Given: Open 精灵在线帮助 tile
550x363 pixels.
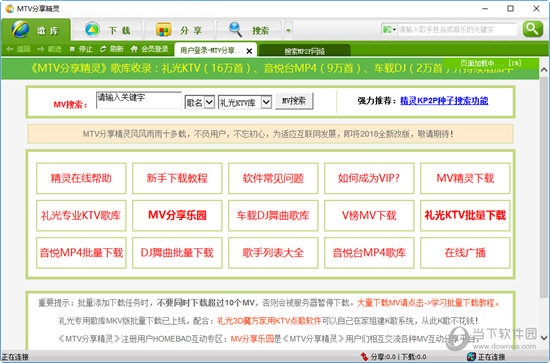Looking at the screenshot, I should coord(81,178).
